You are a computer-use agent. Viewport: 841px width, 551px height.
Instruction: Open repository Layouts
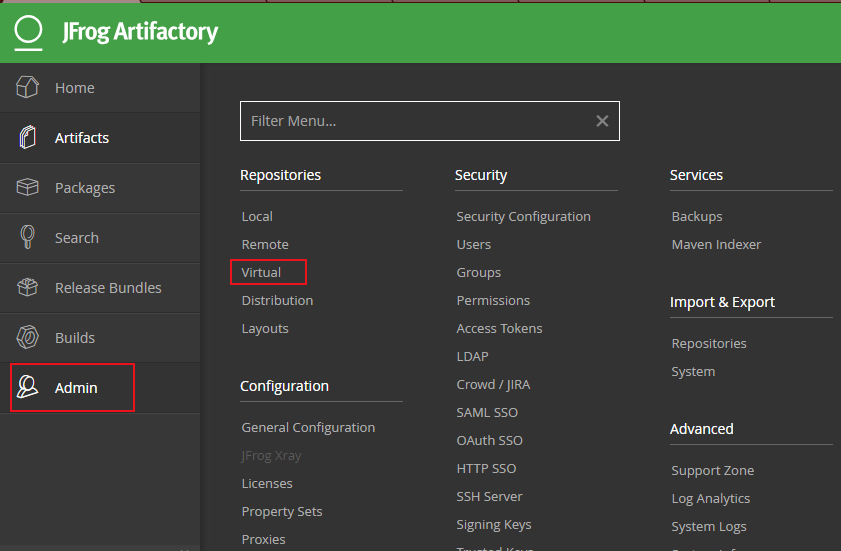(x=265, y=328)
